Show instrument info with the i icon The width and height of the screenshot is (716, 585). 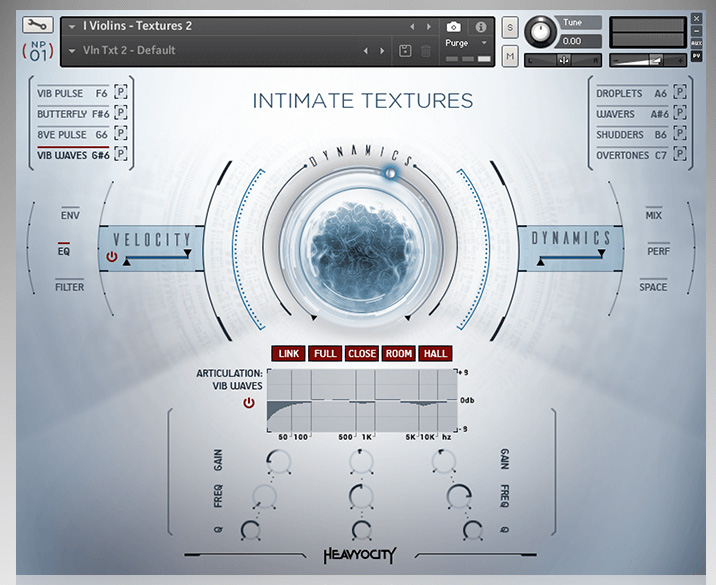click(x=480, y=27)
